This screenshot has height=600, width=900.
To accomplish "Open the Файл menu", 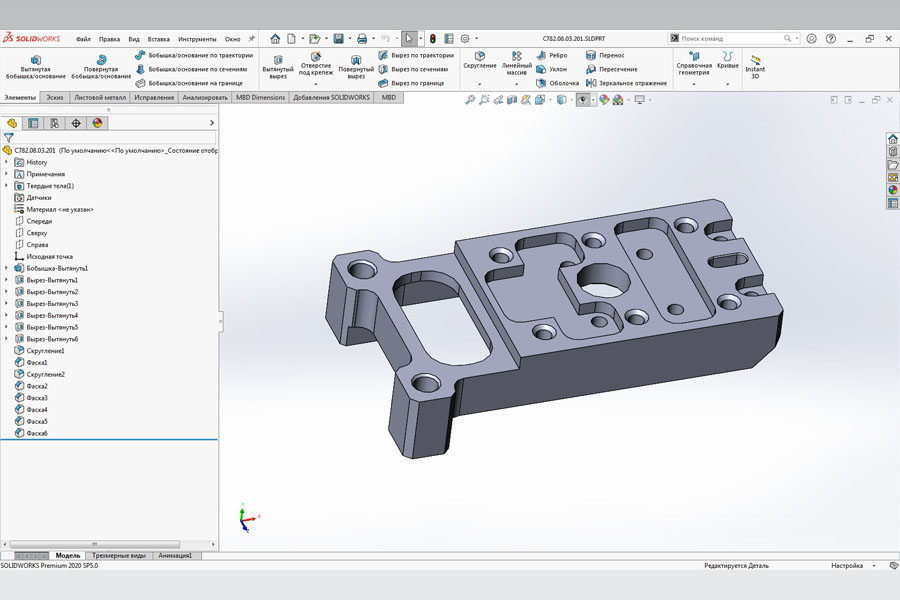I will pos(83,39).
